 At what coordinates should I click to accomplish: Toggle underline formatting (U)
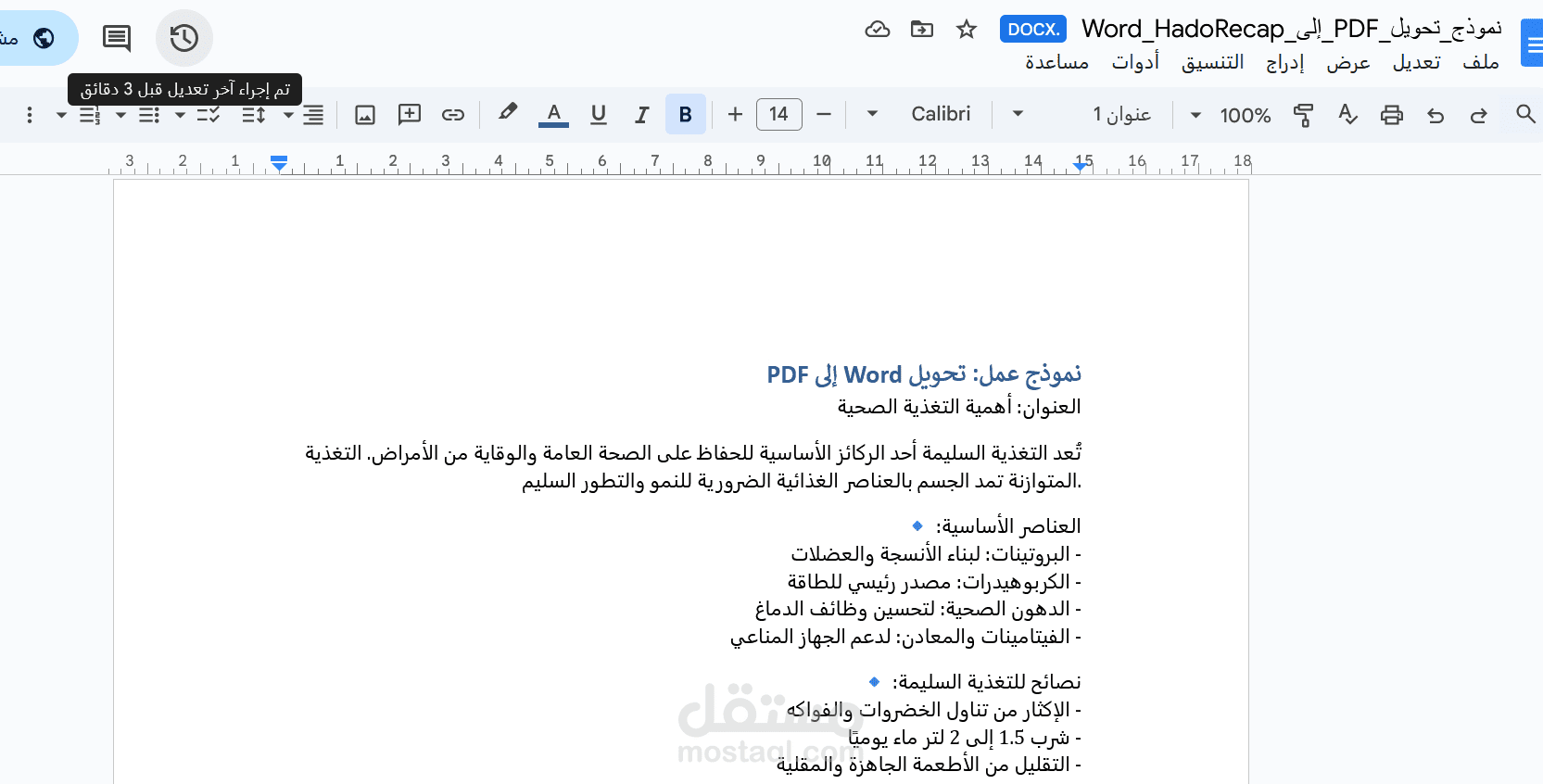coord(598,114)
